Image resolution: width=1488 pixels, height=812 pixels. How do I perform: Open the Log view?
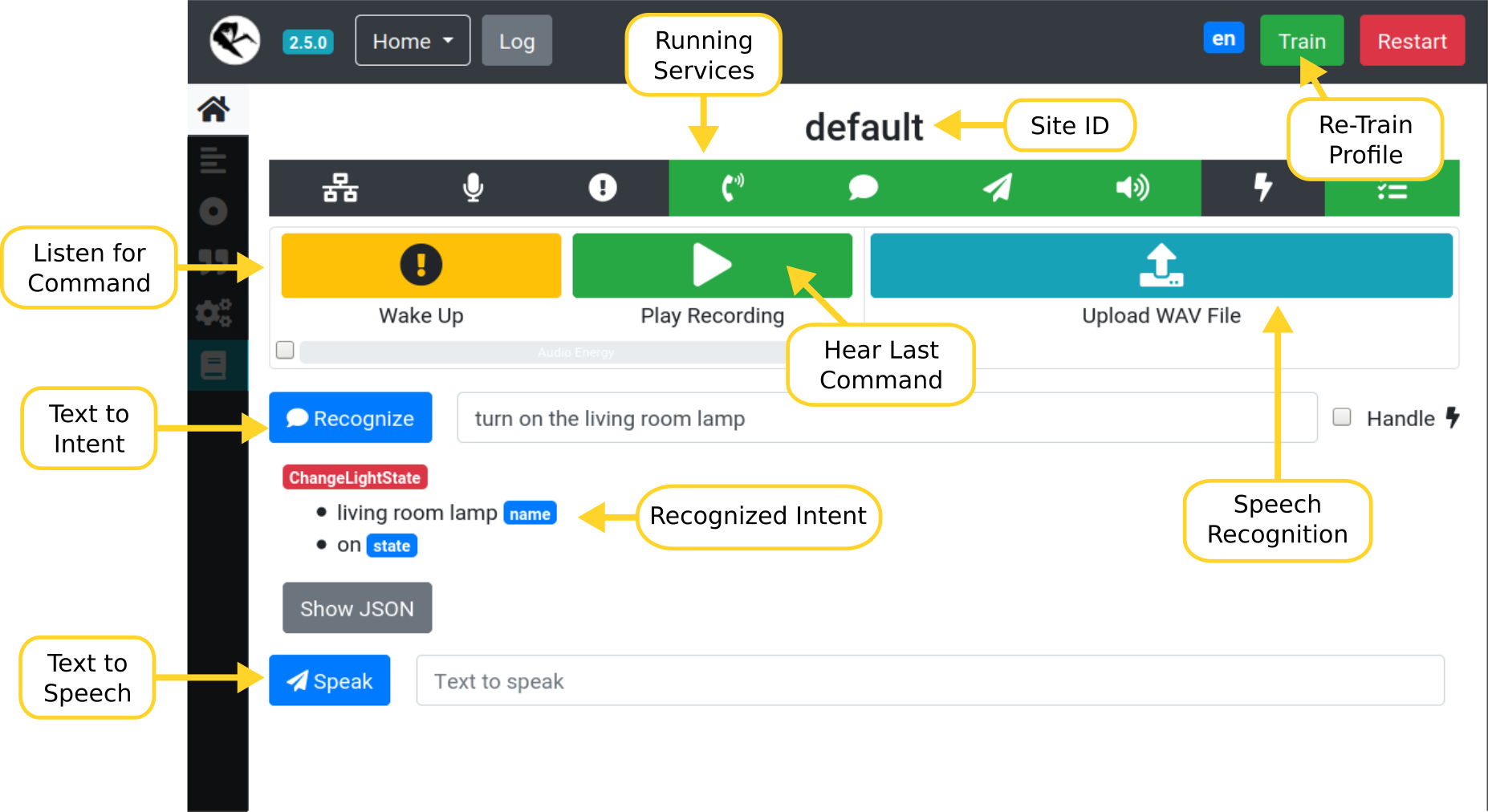517,40
